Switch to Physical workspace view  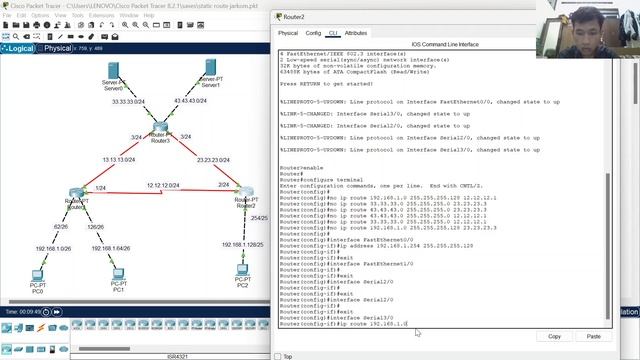click(x=54, y=49)
